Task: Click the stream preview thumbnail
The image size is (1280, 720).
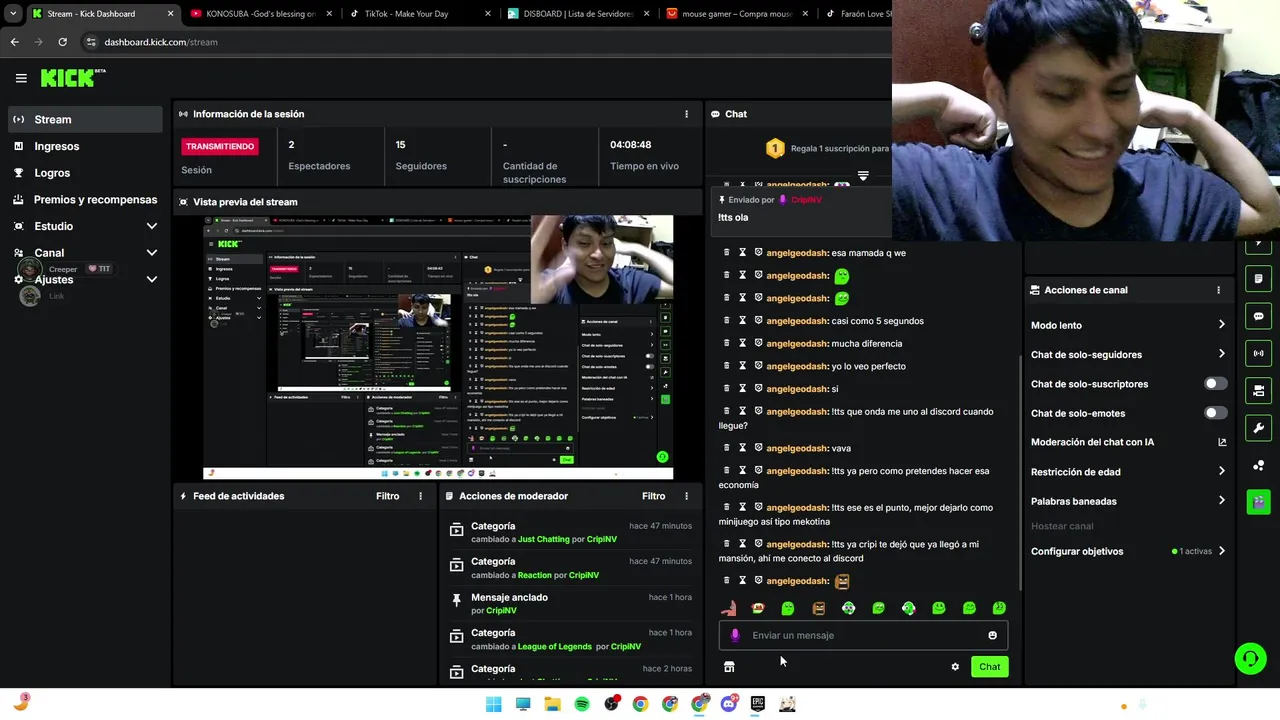Action: pyautogui.click(x=438, y=347)
